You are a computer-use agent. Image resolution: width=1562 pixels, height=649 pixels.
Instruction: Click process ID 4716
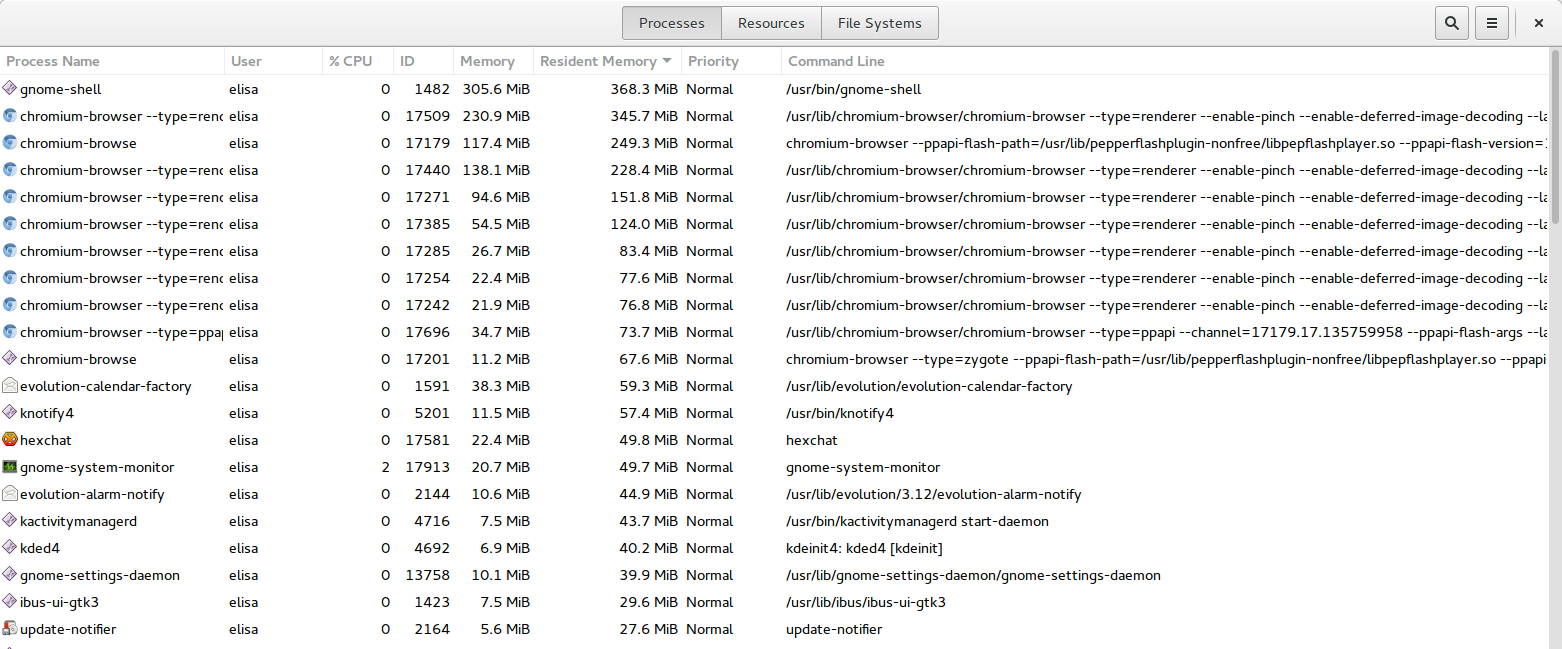click(432, 521)
